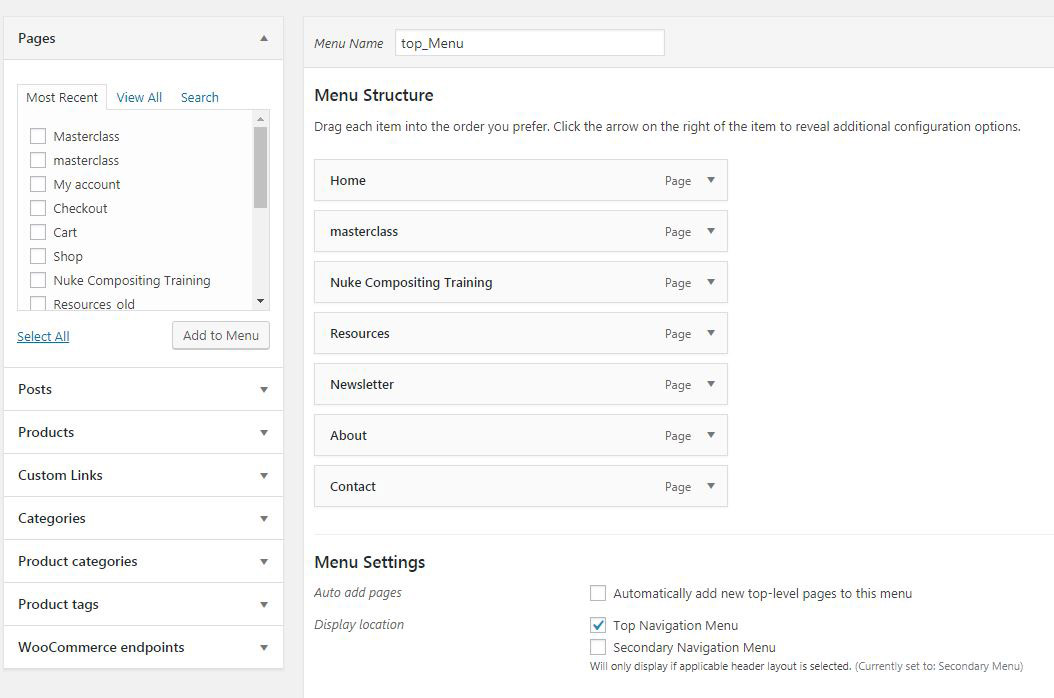Screen dimensions: 1054x698
Task: Click the Menu Settings heading
Action: coord(370,562)
